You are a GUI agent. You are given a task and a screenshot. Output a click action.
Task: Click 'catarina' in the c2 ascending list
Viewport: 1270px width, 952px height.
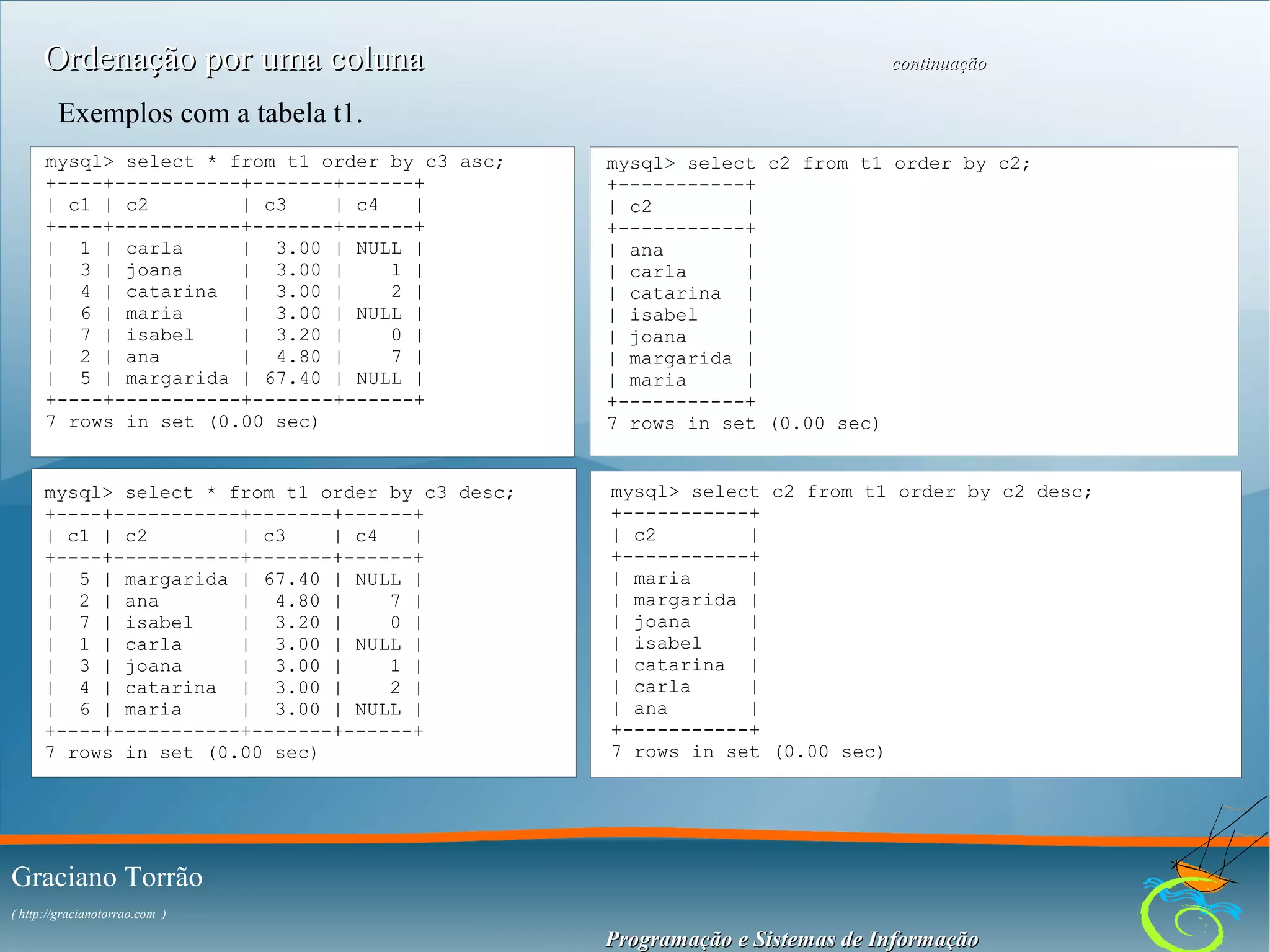click(x=675, y=293)
